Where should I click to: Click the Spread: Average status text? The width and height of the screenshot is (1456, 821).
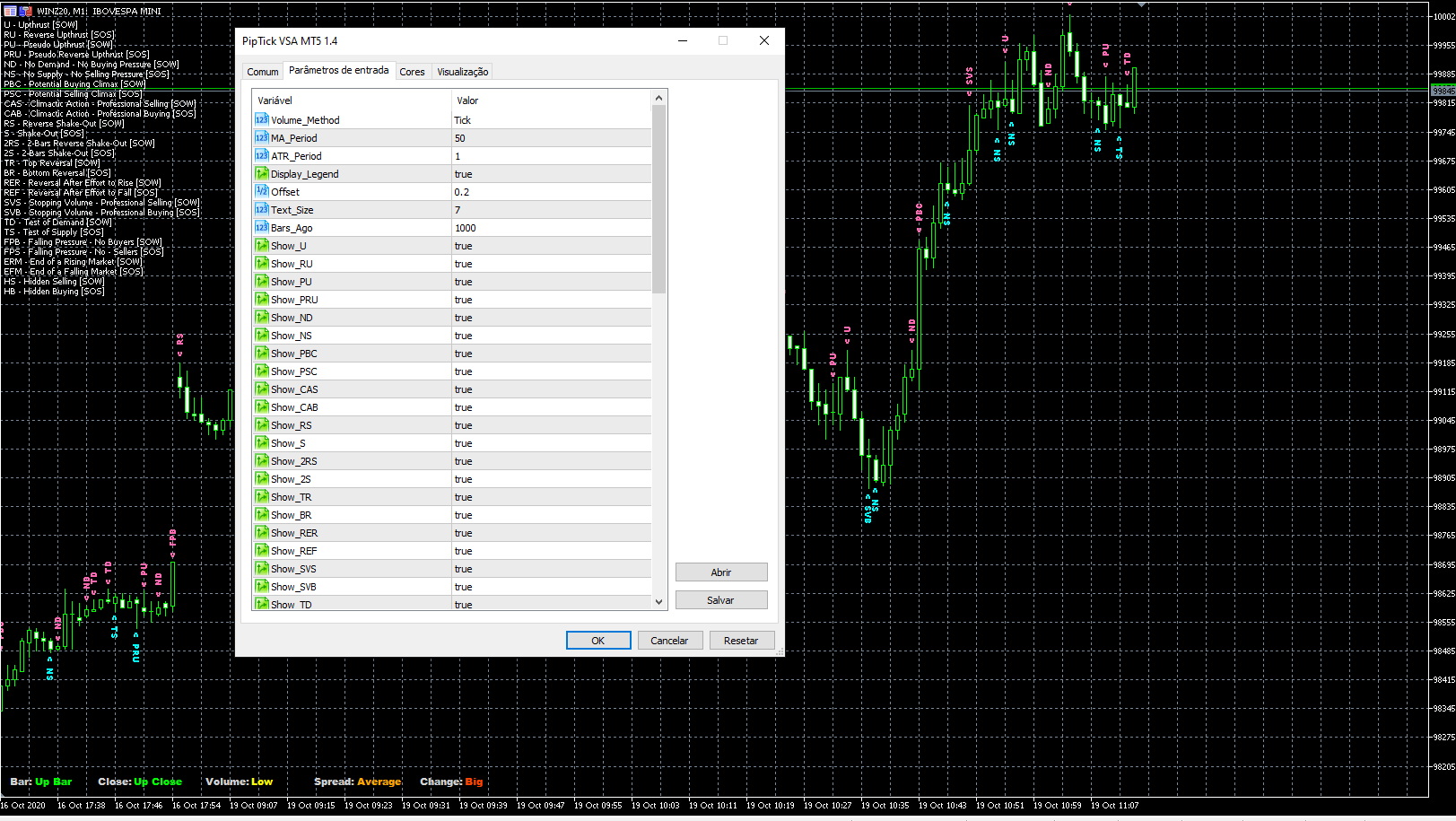358,782
